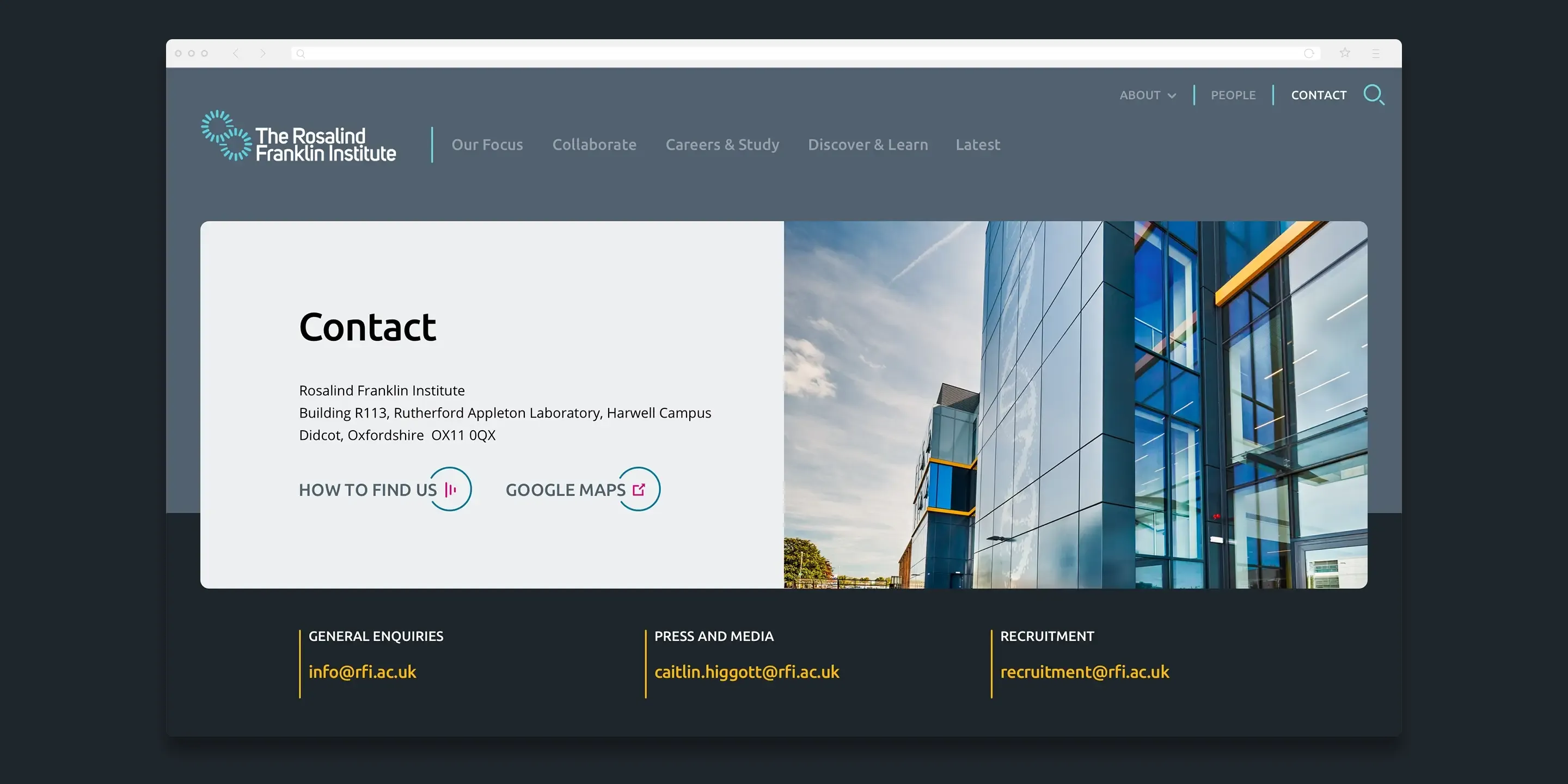Viewport: 1568px width, 784px height.
Task: Open the Our Focus menu
Action: pos(487,145)
